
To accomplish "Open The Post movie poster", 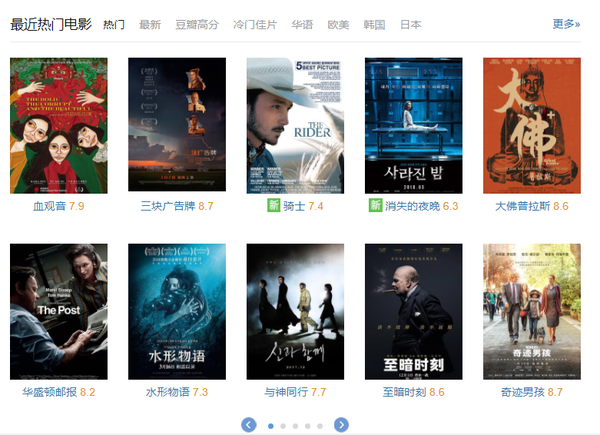I will (59, 311).
